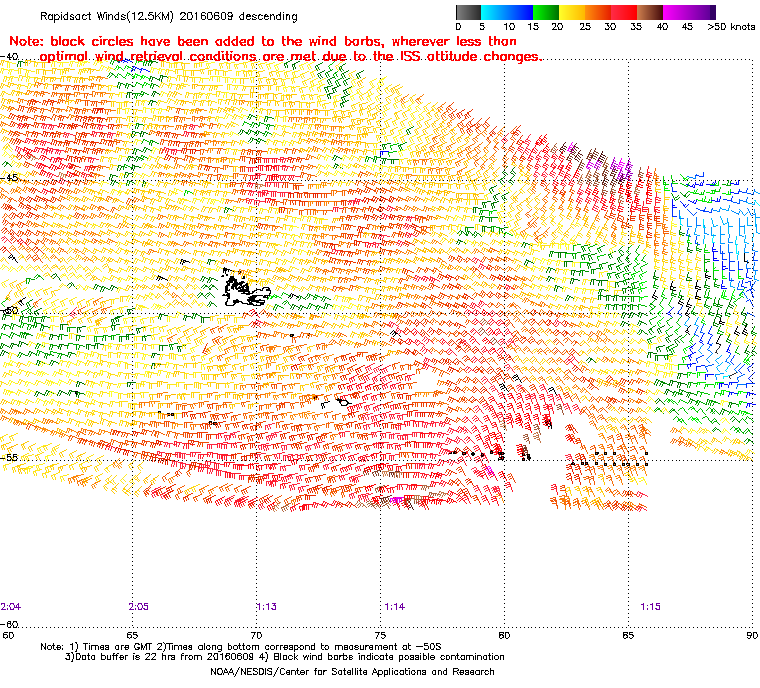Click the purple '1:13' time label
The height and width of the screenshot is (688, 760).
[267, 607]
